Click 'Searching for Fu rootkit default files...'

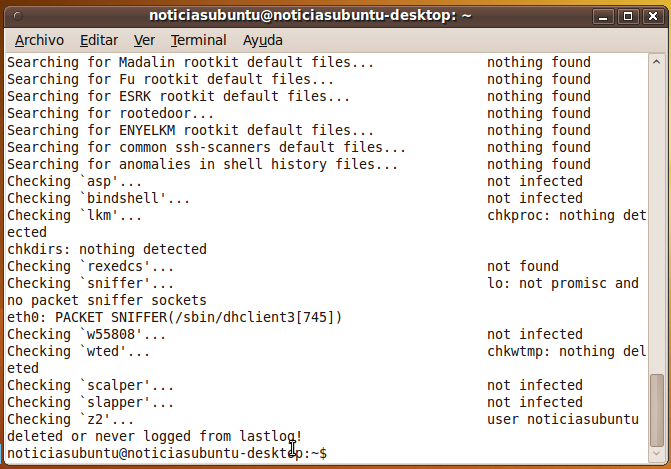pos(170,80)
